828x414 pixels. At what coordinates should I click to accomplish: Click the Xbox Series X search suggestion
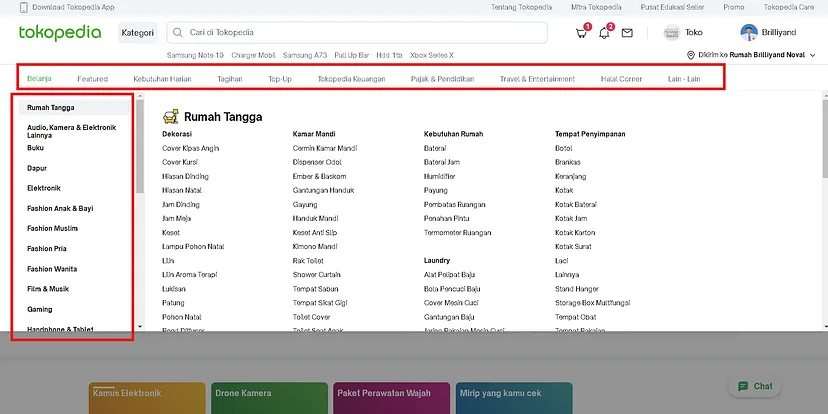[x=432, y=55]
